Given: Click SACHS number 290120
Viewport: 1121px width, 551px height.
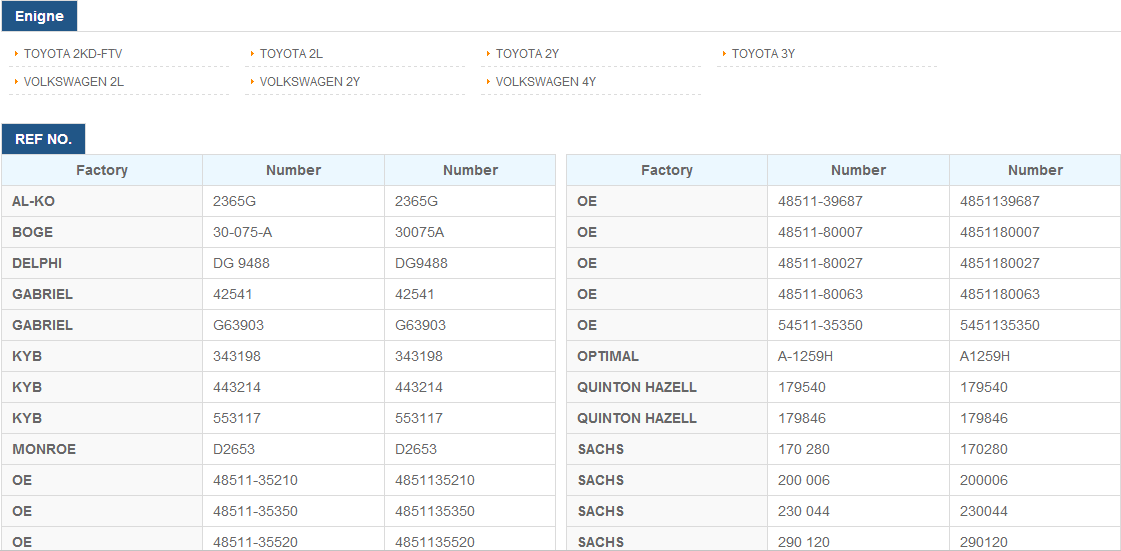Looking at the screenshot, I should tap(984, 542).
